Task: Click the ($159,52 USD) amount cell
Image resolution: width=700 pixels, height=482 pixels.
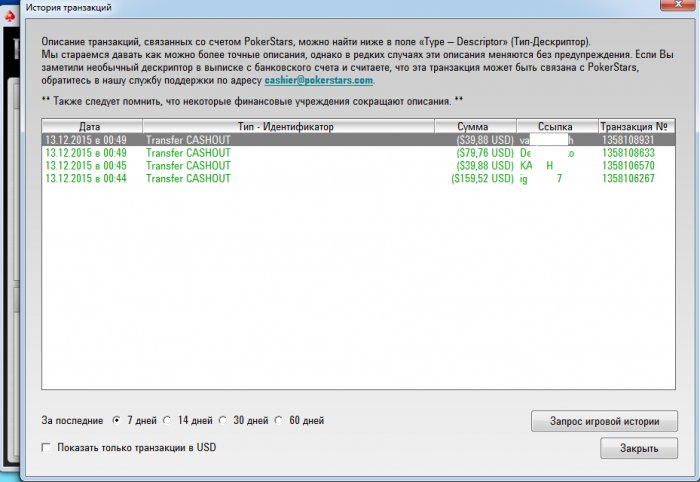Action: pyautogui.click(x=483, y=179)
